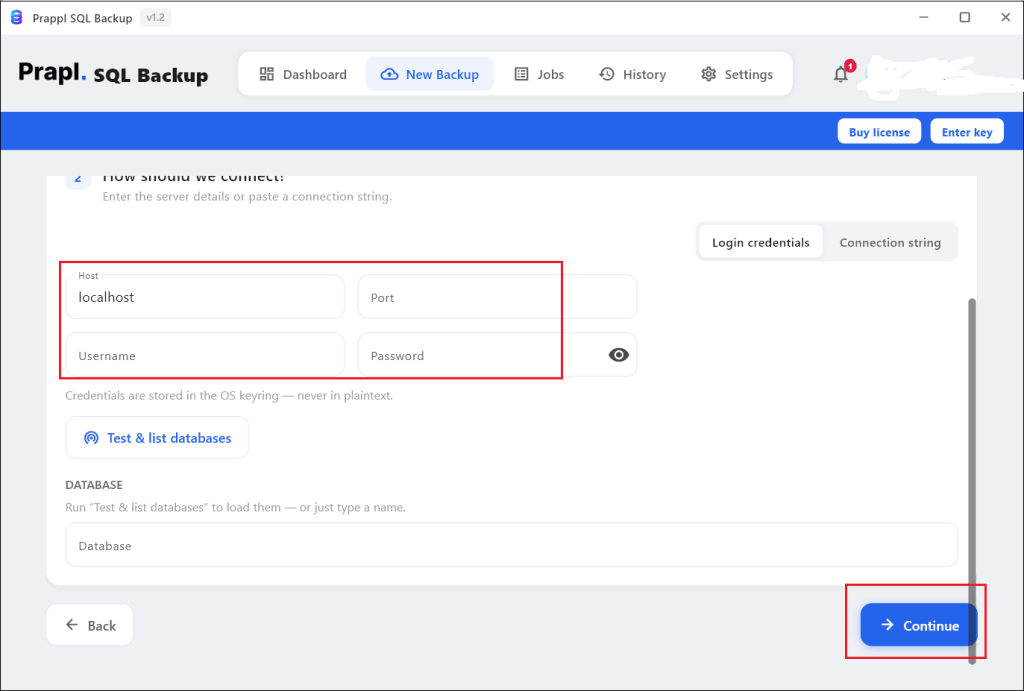This screenshot has height=691, width=1024.
Task: Click the Jobs list icon
Action: [521, 74]
